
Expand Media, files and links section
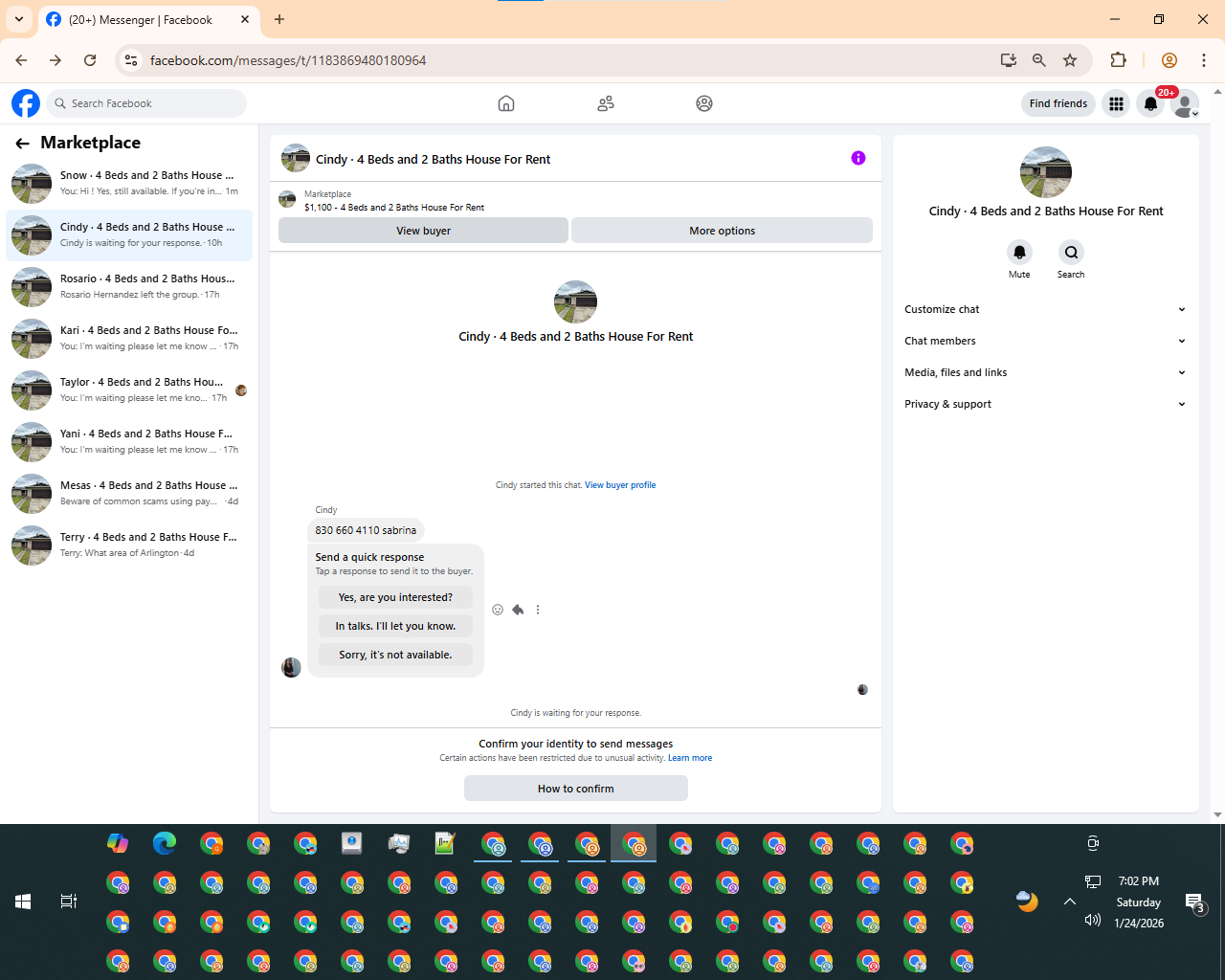(x=1045, y=372)
